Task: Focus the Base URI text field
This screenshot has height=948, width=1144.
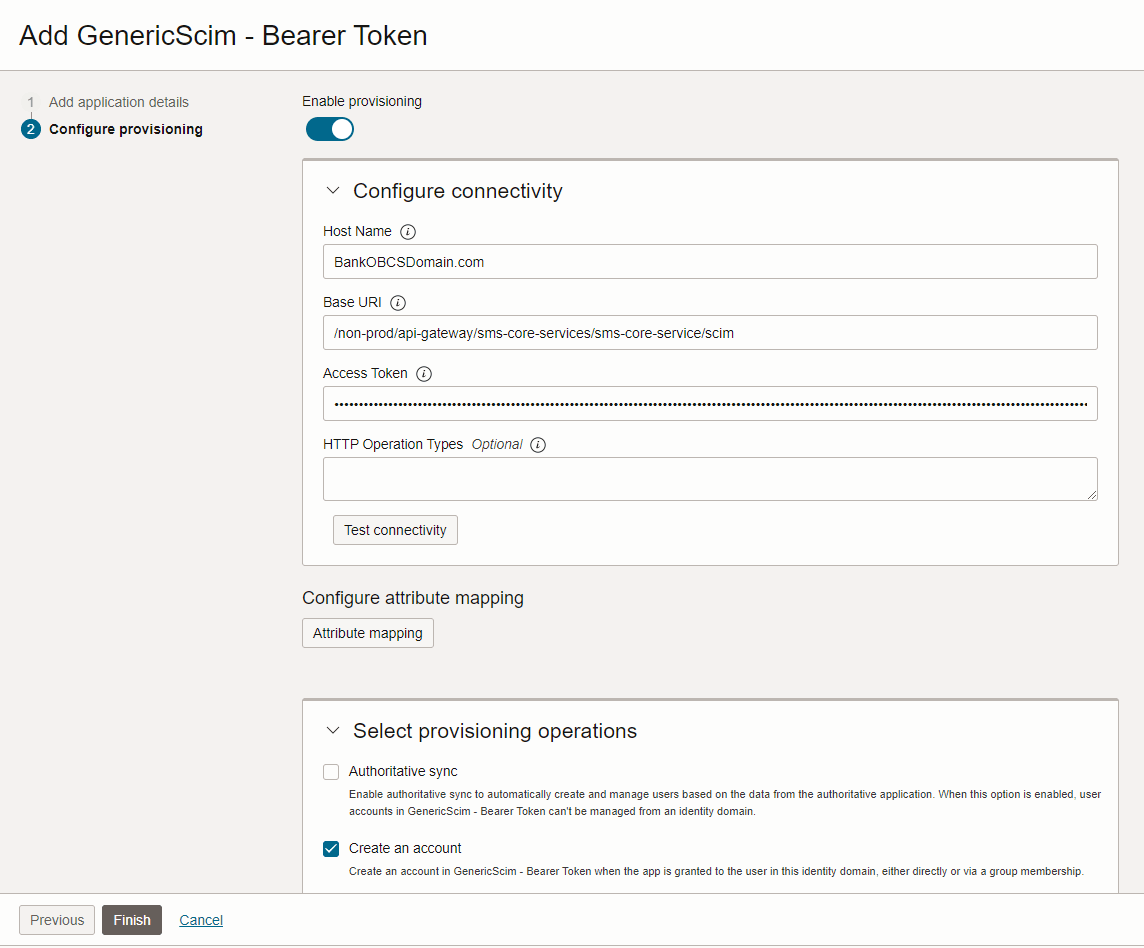Action: pos(710,333)
